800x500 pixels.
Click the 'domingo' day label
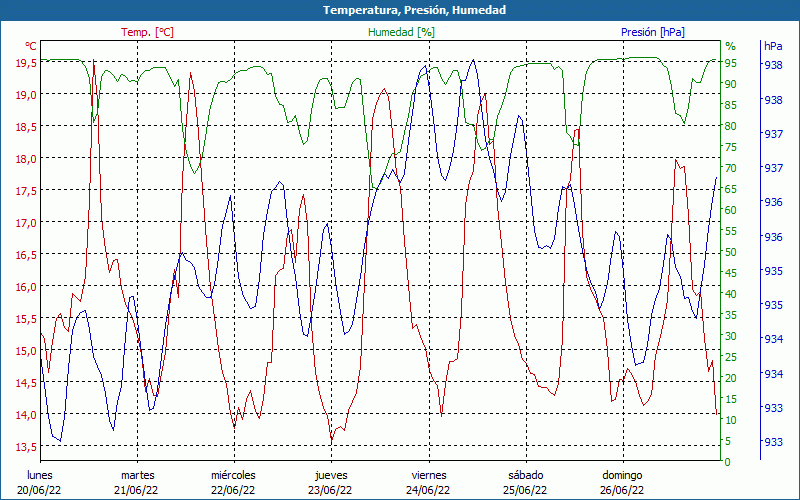(622, 476)
